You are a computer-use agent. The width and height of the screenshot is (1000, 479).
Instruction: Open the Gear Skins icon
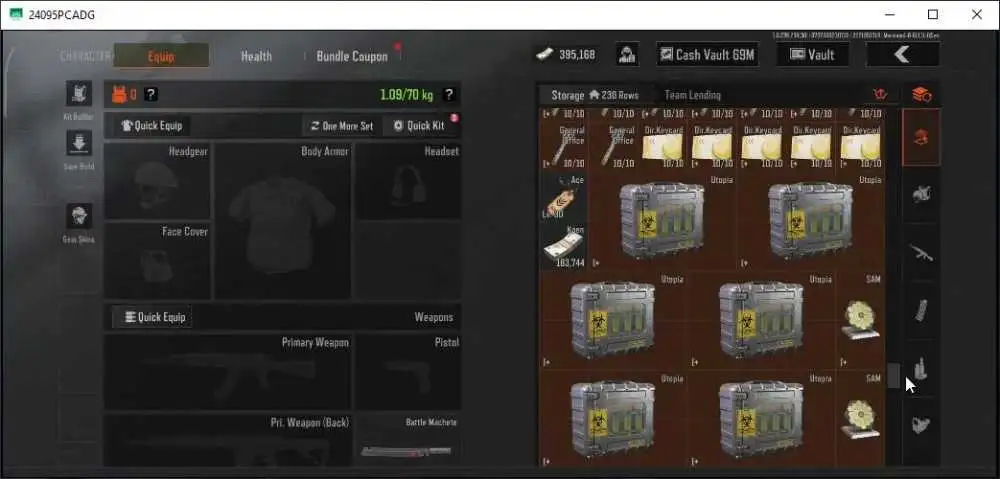point(79,216)
